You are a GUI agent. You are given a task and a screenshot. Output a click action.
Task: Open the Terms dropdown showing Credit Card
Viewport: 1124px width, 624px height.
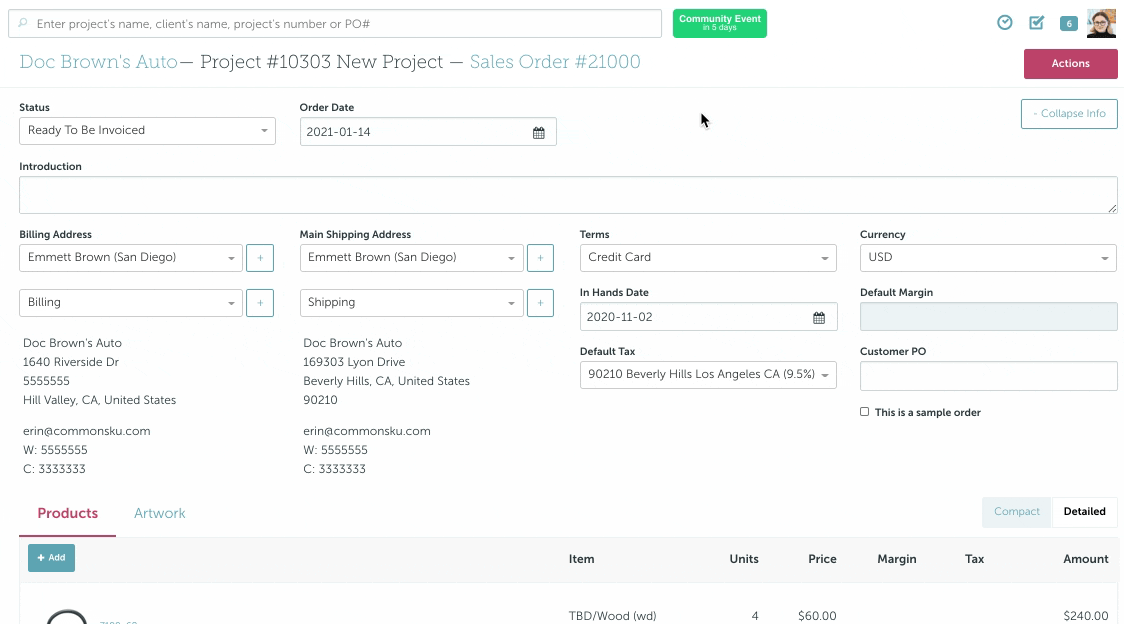click(707, 258)
